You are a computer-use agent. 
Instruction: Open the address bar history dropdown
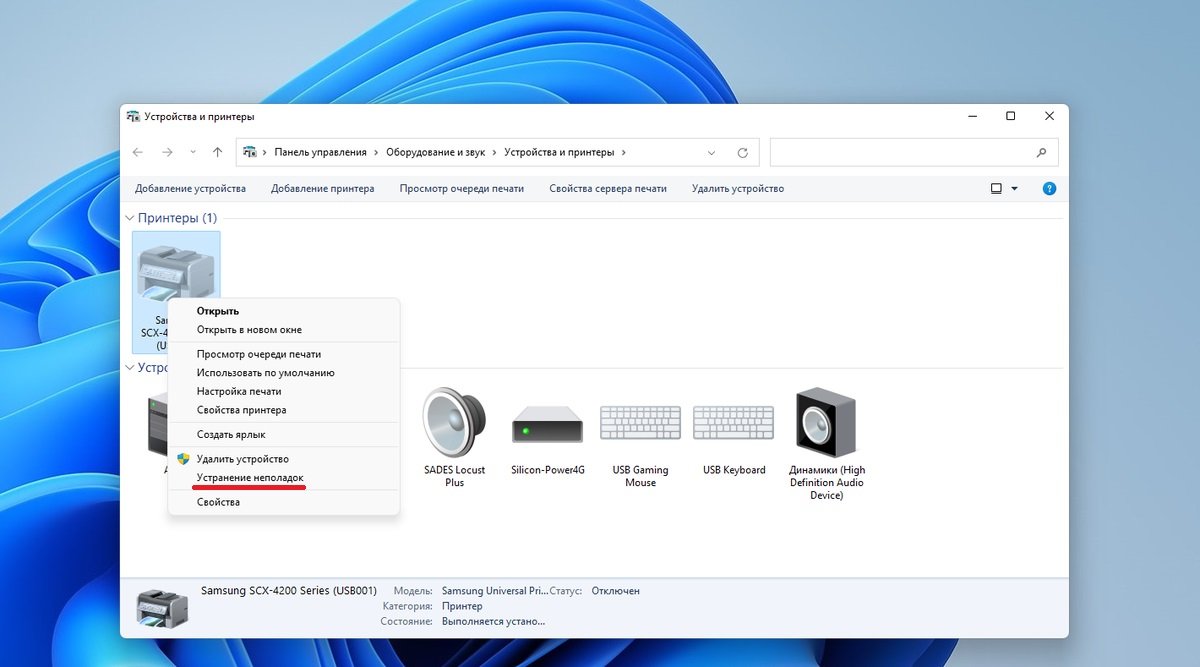711,153
